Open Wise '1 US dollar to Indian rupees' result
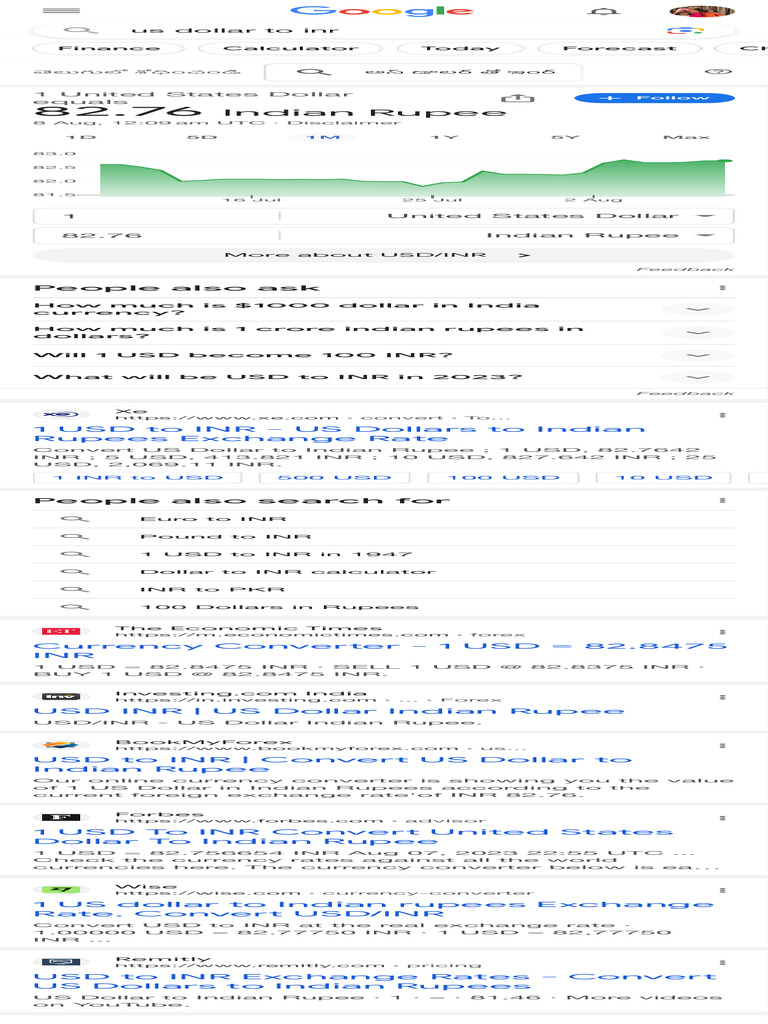The height and width of the screenshot is (1024, 768). tap(374, 909)
